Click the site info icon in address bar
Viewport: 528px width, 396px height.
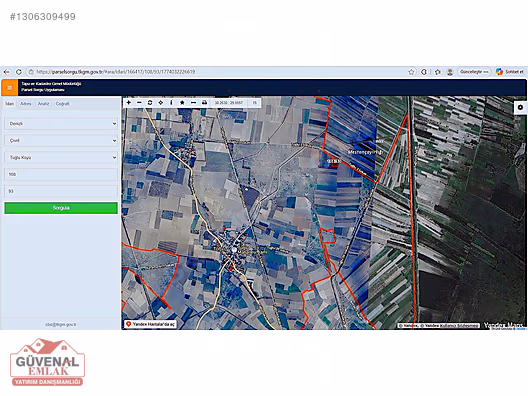(x=31, y=72)
